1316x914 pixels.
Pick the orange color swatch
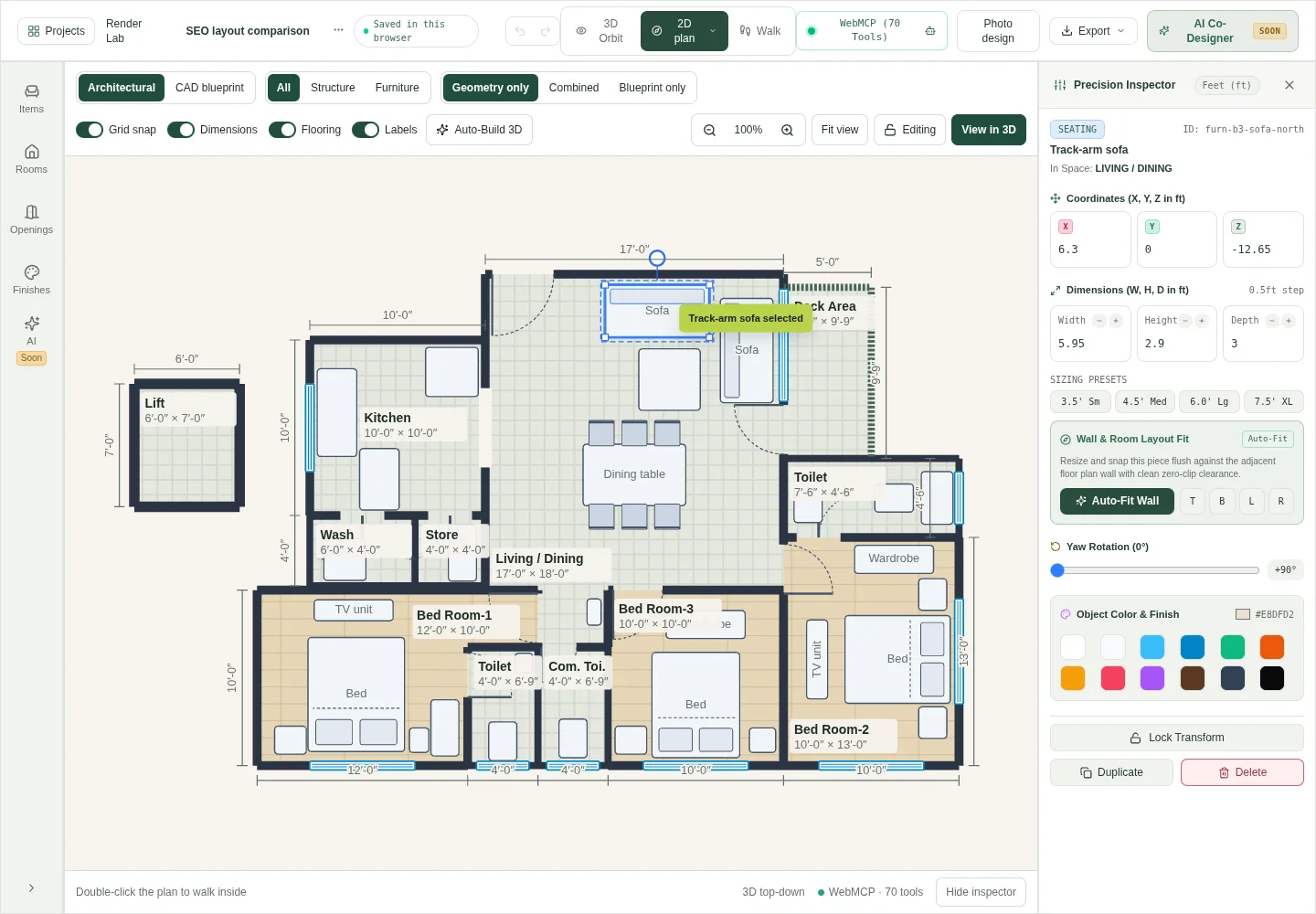tap(1271, 647)
